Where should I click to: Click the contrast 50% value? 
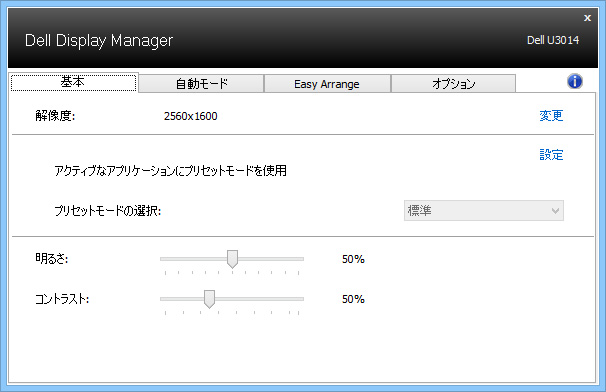(353, 299)
